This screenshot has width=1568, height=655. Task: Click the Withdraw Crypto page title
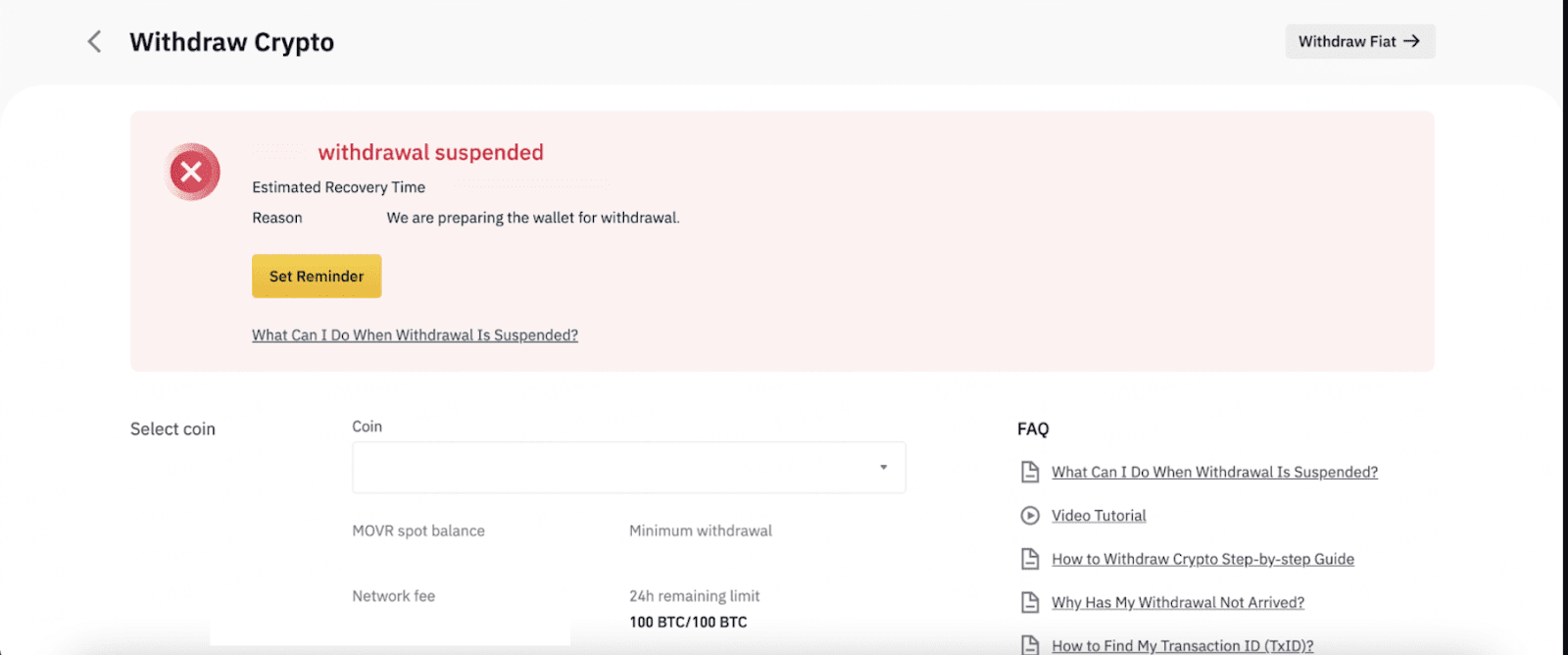[231, 42]
